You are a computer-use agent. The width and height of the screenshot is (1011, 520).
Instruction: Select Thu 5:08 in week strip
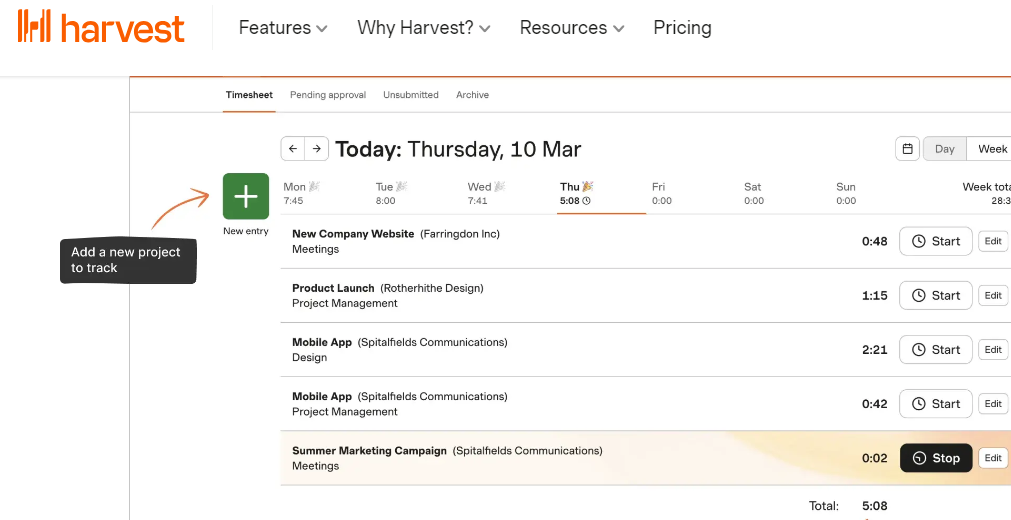pos(576,194)
